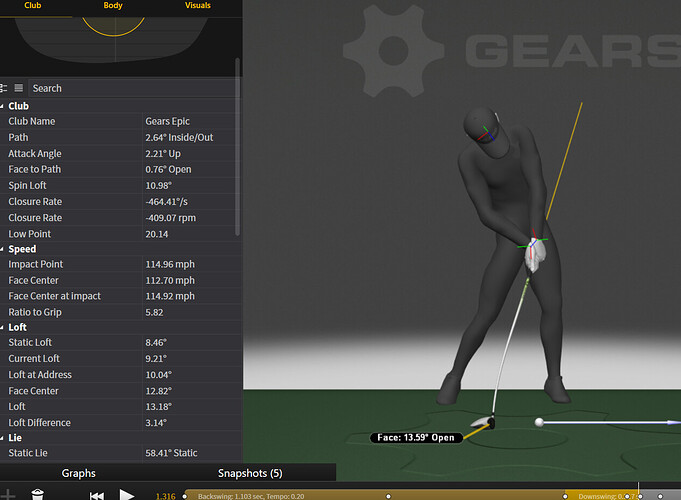Click the Backswing timeline segment

(375, 496)
